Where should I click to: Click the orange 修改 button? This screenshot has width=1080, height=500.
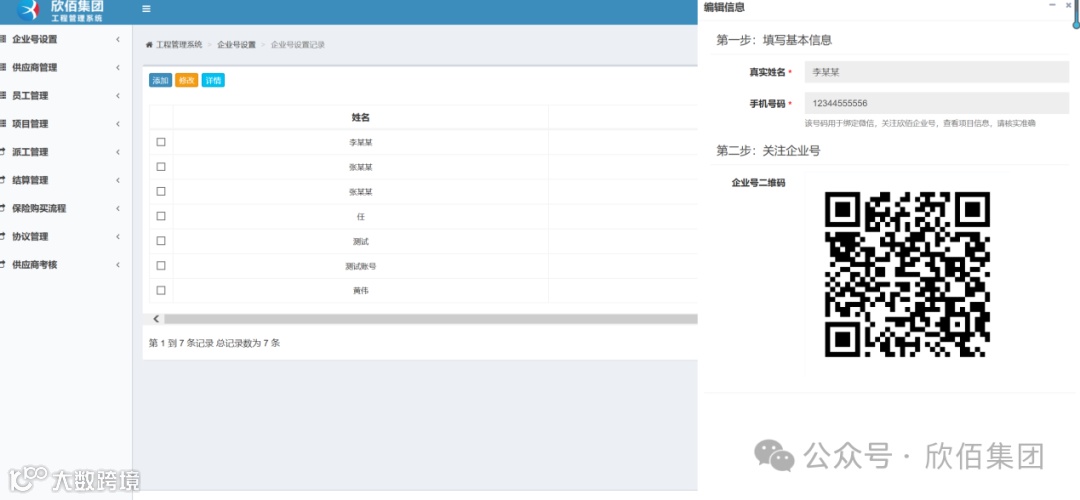click(x=187, y=81)
